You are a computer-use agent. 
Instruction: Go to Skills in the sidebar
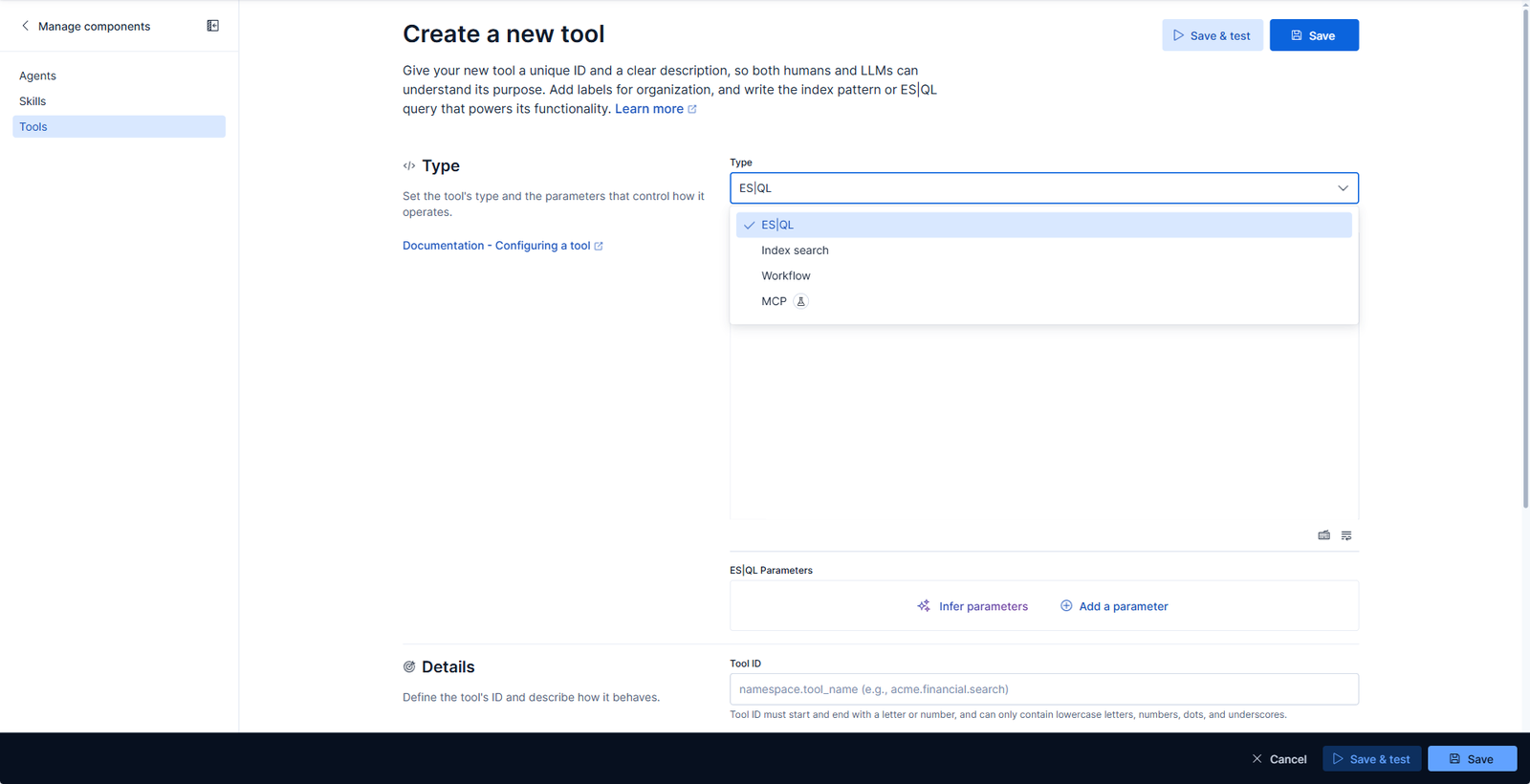119,101
